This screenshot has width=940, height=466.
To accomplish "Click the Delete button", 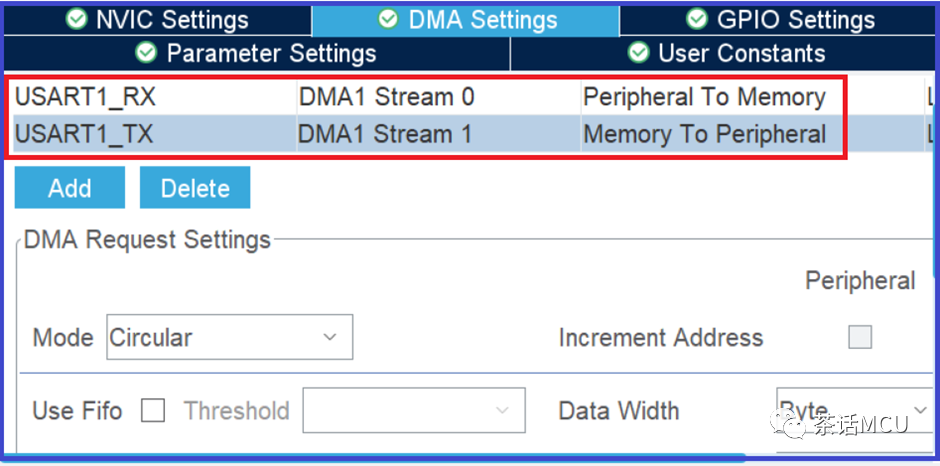I will (195, 188).
